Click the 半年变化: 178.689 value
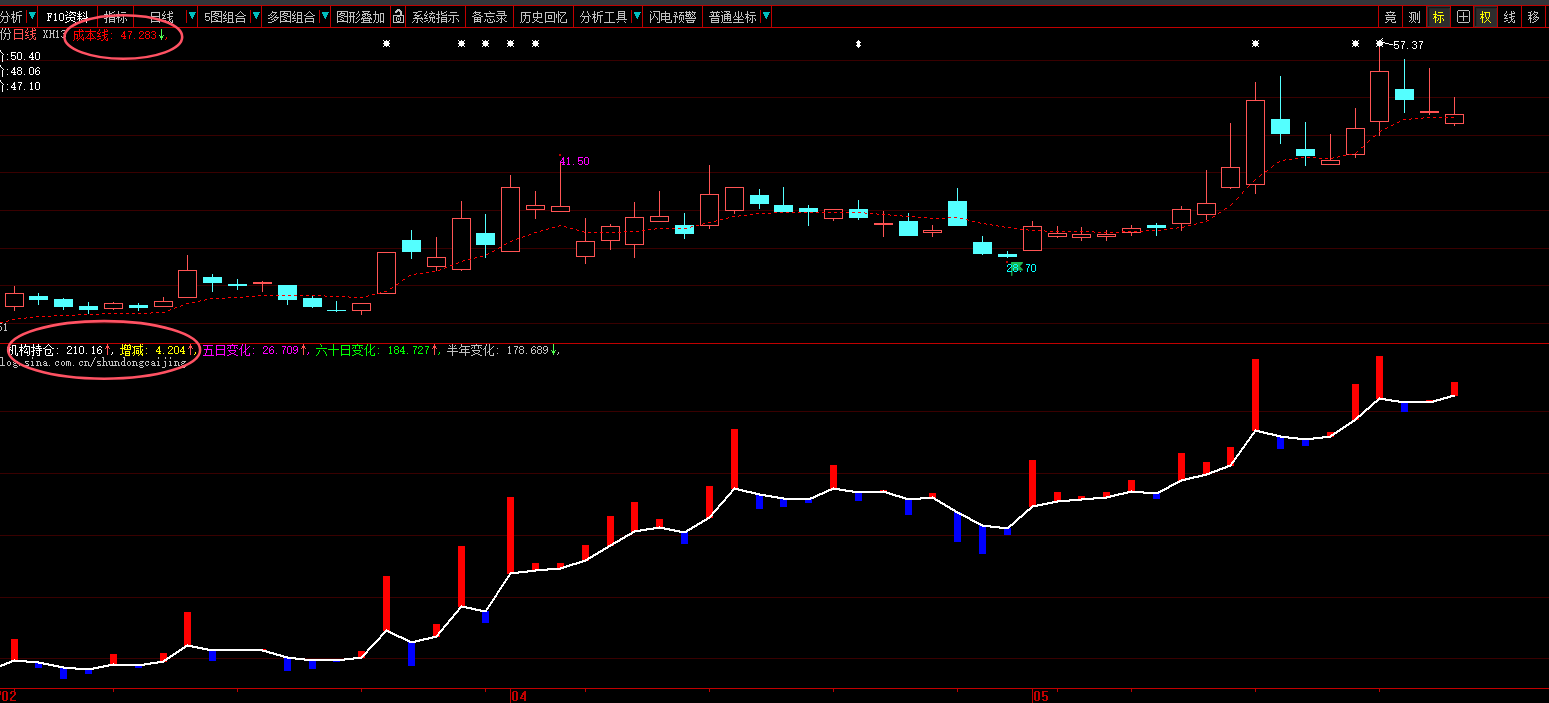The height and width of the screenshot is (703, 1549). tap(498, 351)
